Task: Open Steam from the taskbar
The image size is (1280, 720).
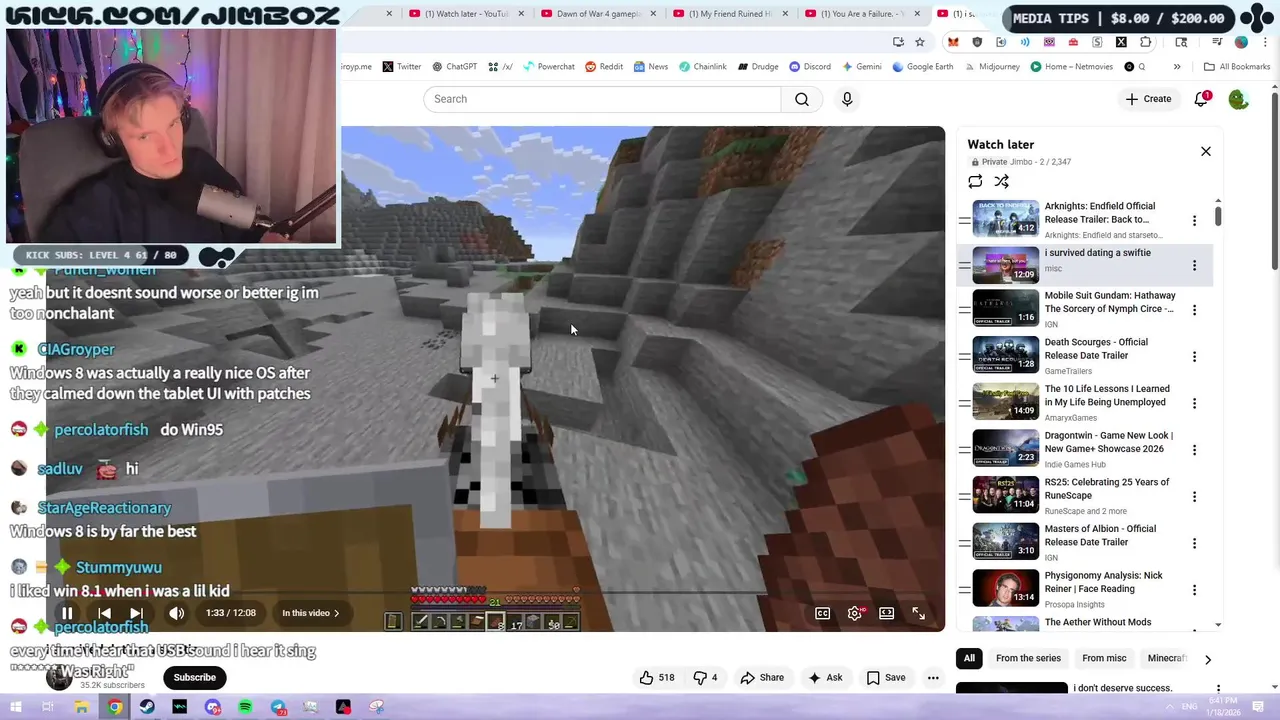Action: click(x=147, y=707)
